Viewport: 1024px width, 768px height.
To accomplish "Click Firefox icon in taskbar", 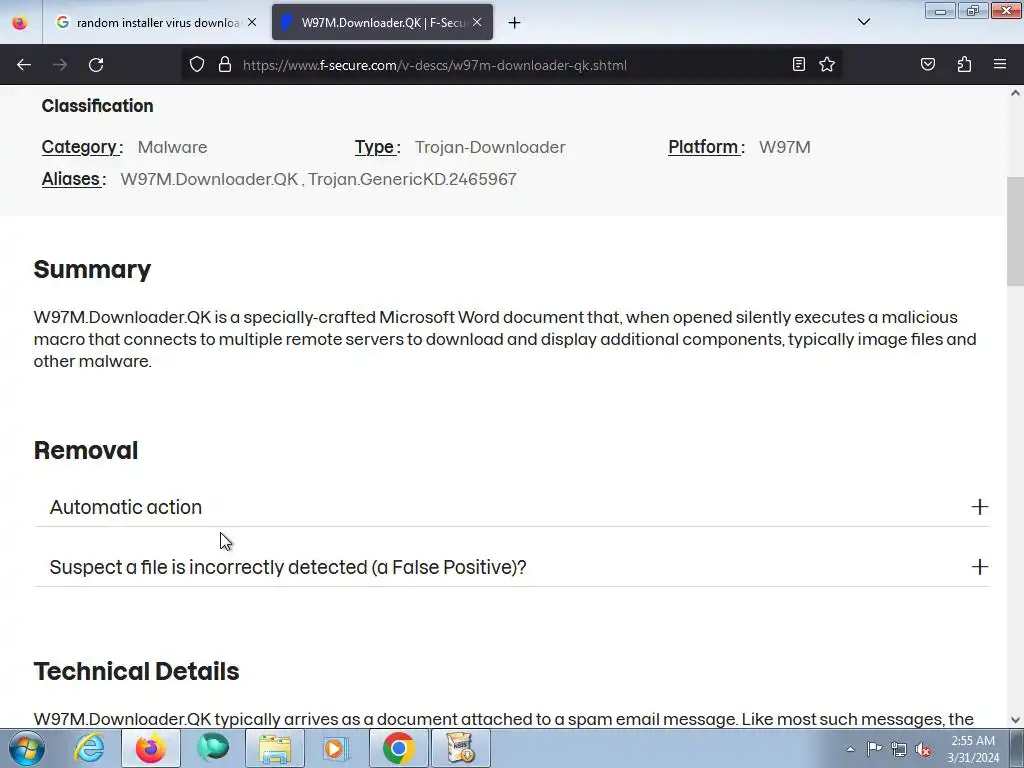I will click(x=151, y=748).
